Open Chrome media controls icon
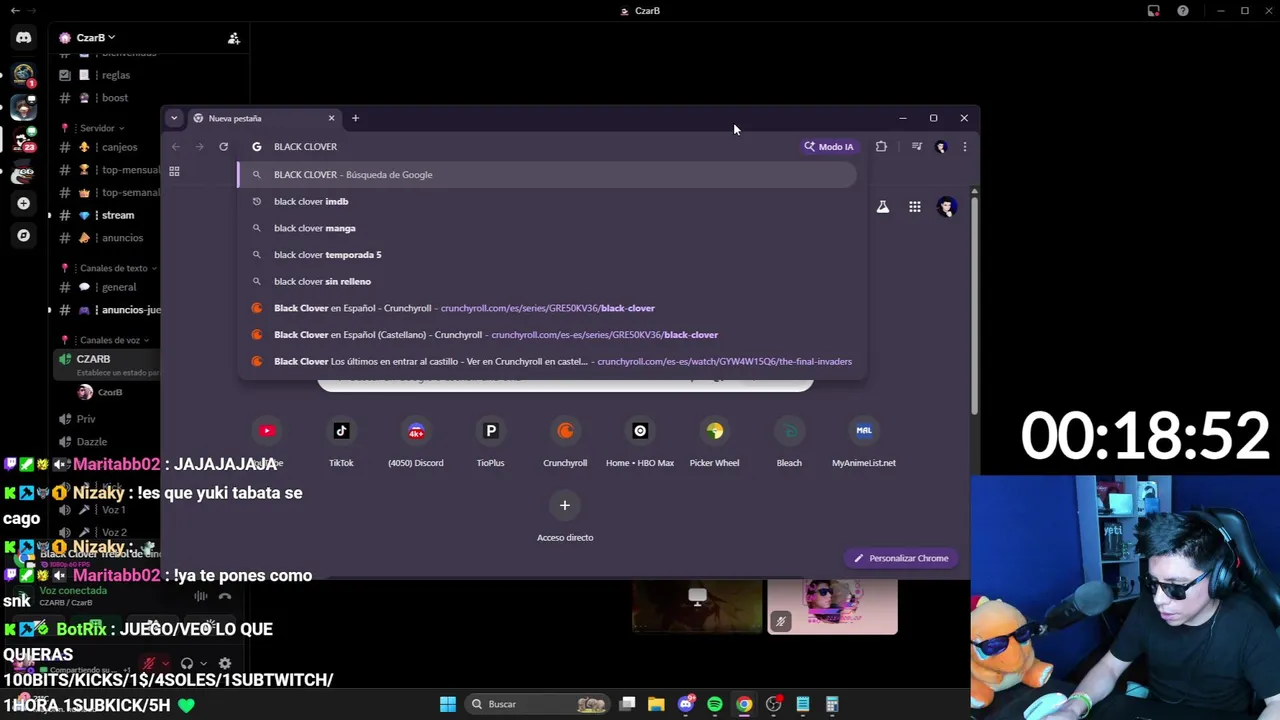1280x720 pixels. (x=916, y=147)
